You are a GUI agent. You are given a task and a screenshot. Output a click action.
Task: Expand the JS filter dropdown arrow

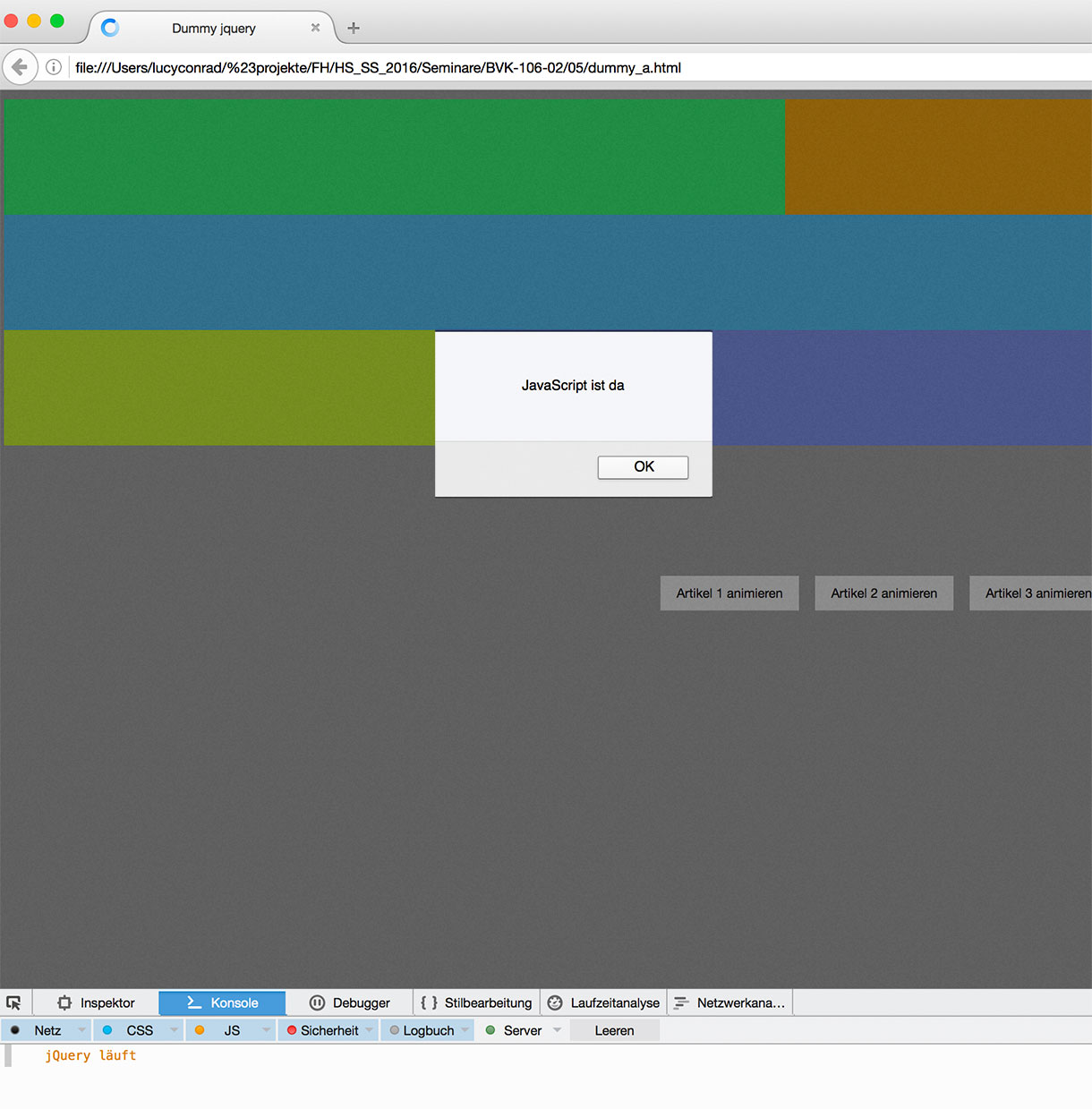click(266, 1030)
